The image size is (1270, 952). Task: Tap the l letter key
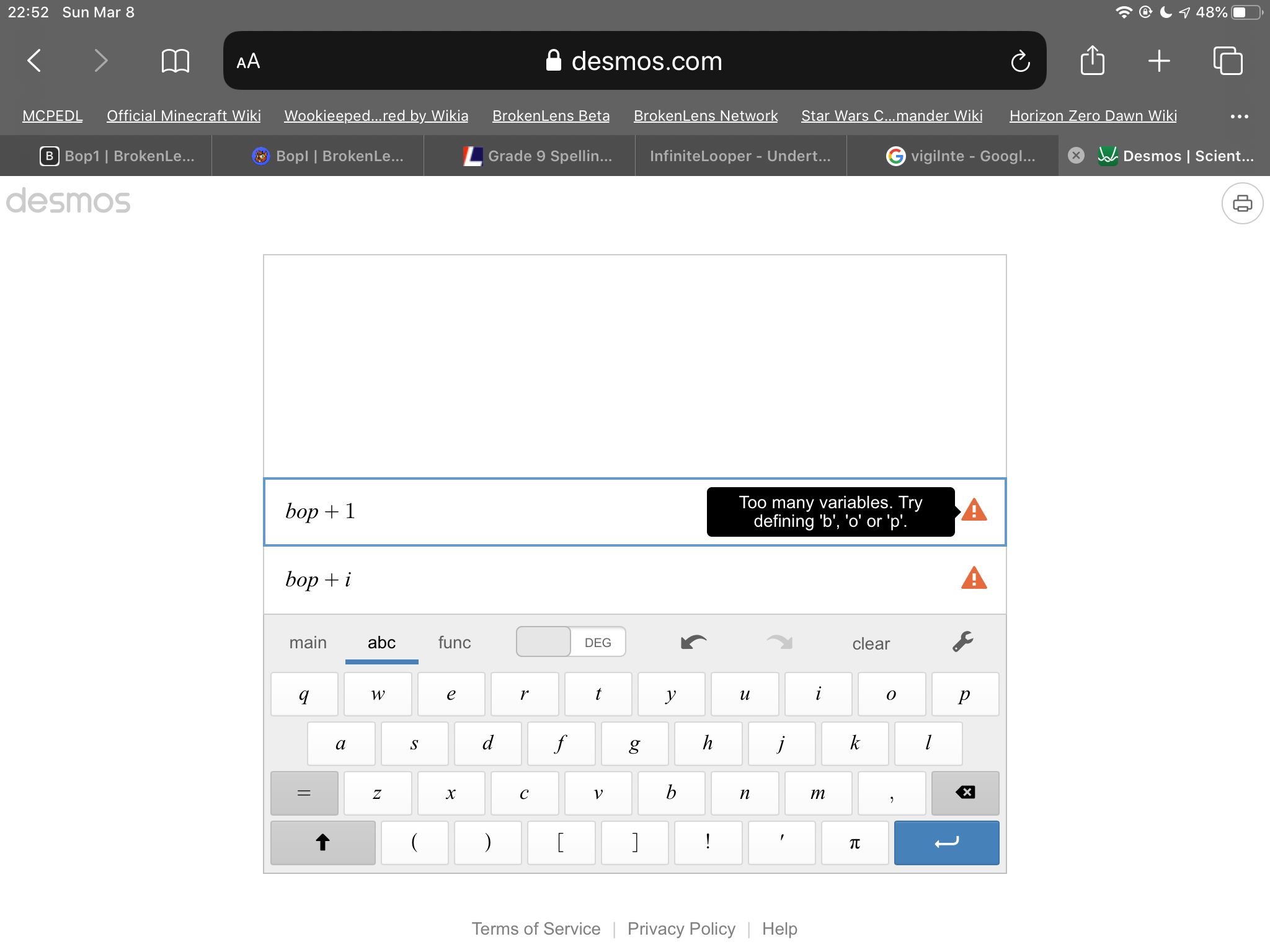pos(928,743)
